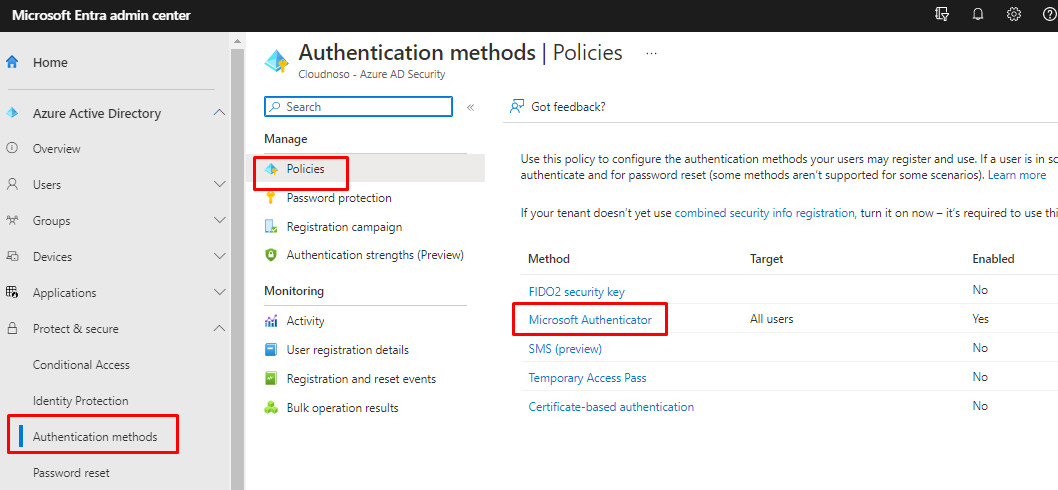Click the Got feedback icon
The width and height of the screenshot is (1058, 490).
tap(517, 106)
